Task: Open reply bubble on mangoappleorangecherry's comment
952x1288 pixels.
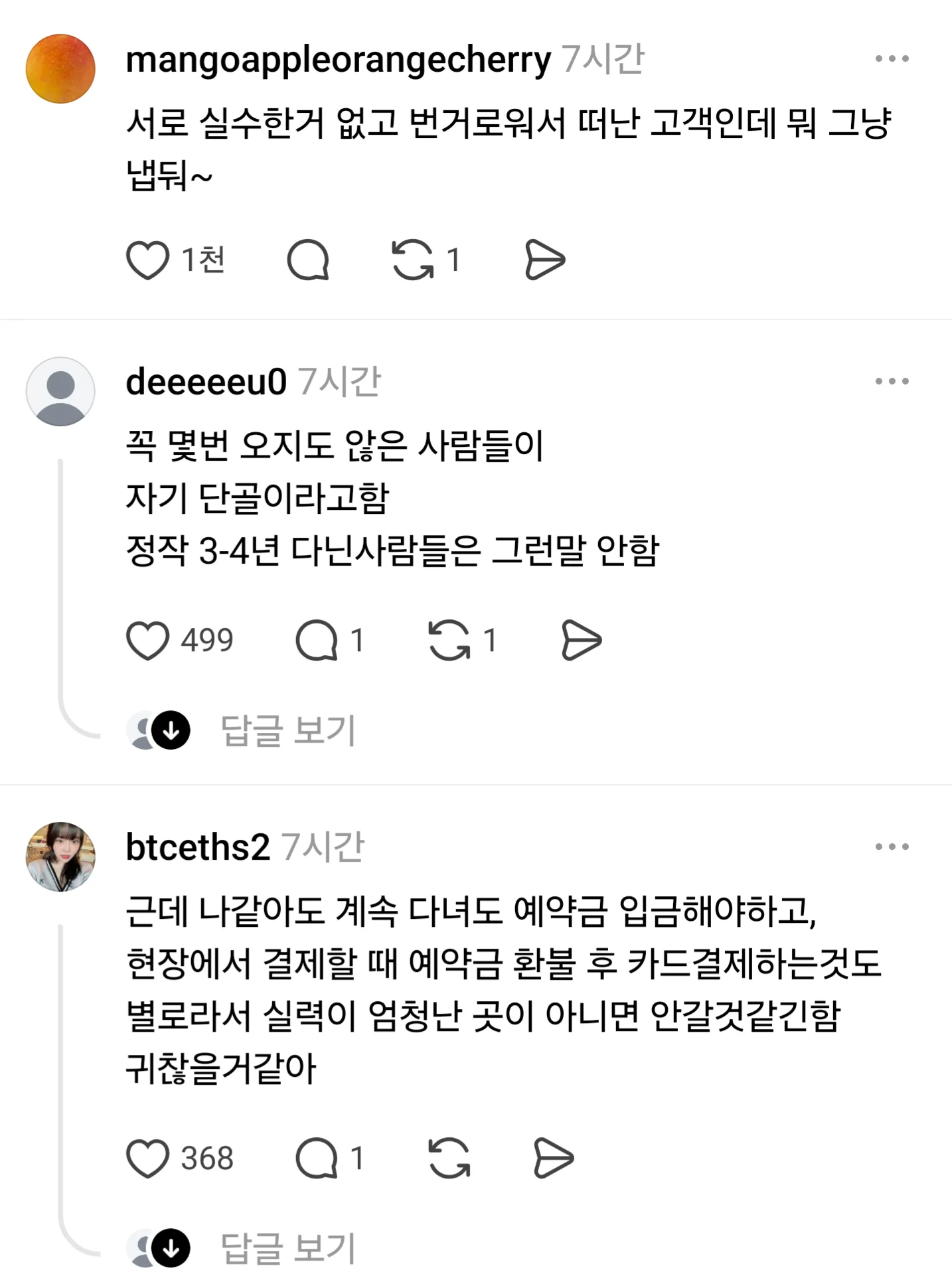Action: [x=308, y=260]
